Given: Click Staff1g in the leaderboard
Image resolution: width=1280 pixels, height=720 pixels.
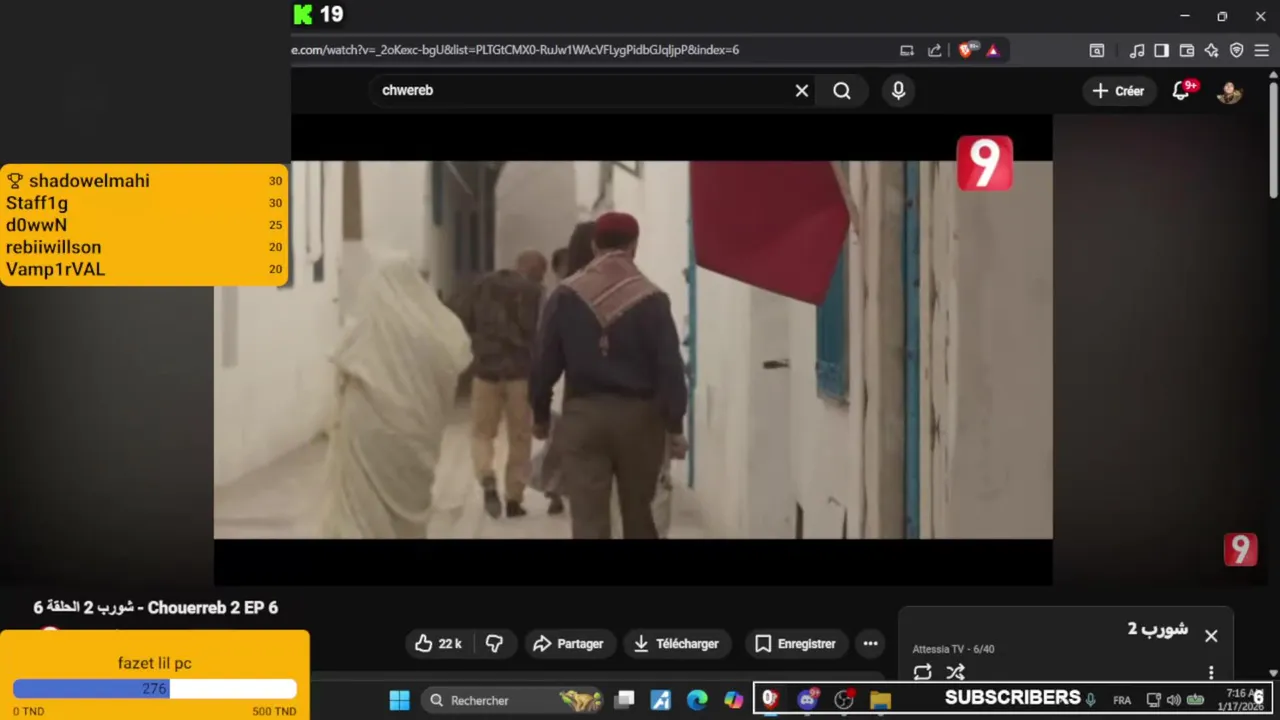Looking at the screenshot, I should coord(37,203).
